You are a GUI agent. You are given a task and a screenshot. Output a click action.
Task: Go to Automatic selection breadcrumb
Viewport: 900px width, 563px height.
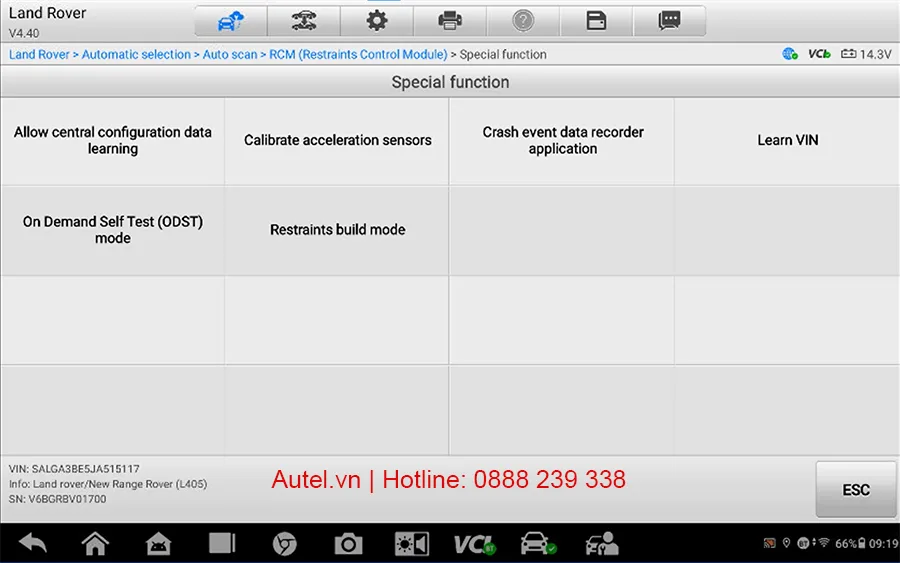pos(136,55)
